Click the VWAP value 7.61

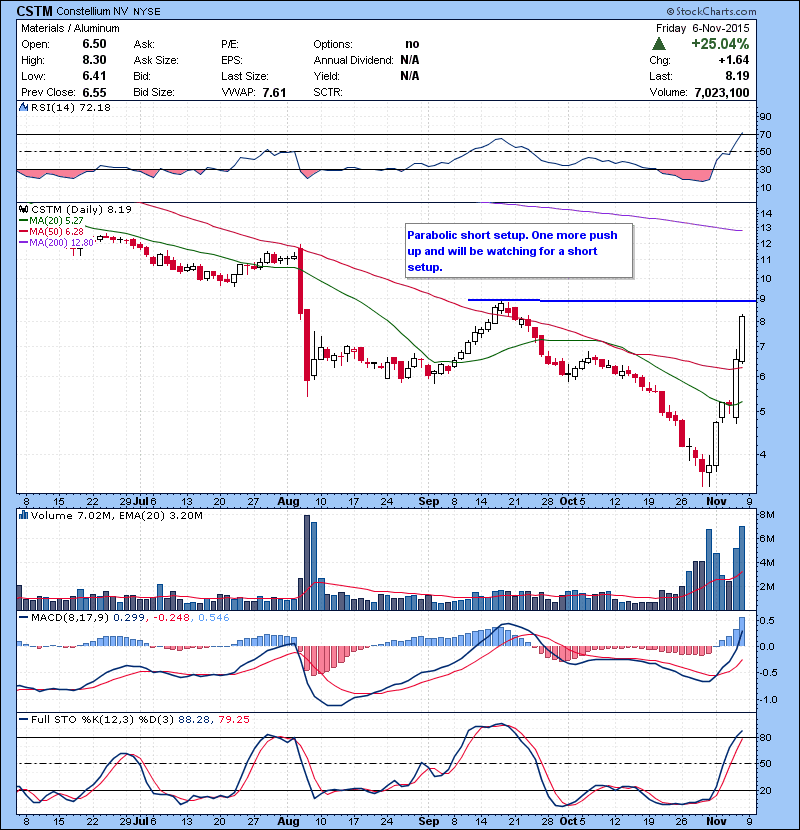(x=274, y=92)
